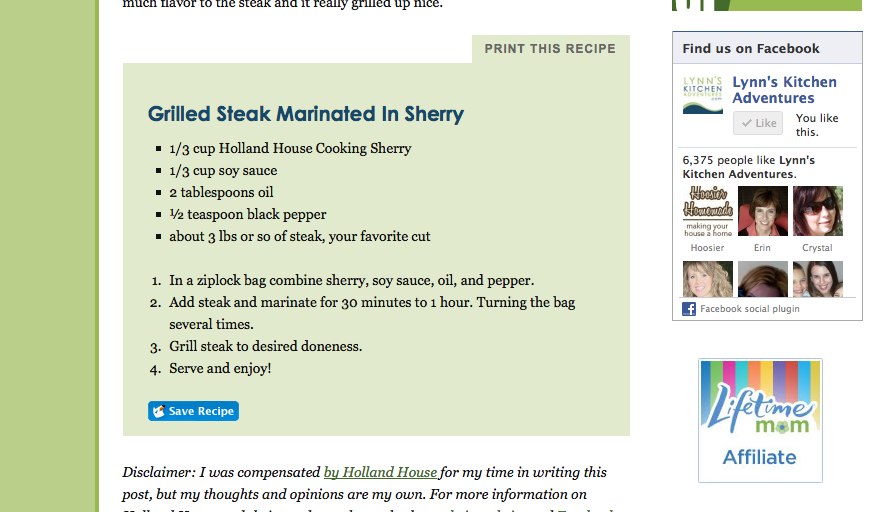Click the Hoosier Homemade profile thumbnail
This screenshot has height=512, width=881.
707,211
